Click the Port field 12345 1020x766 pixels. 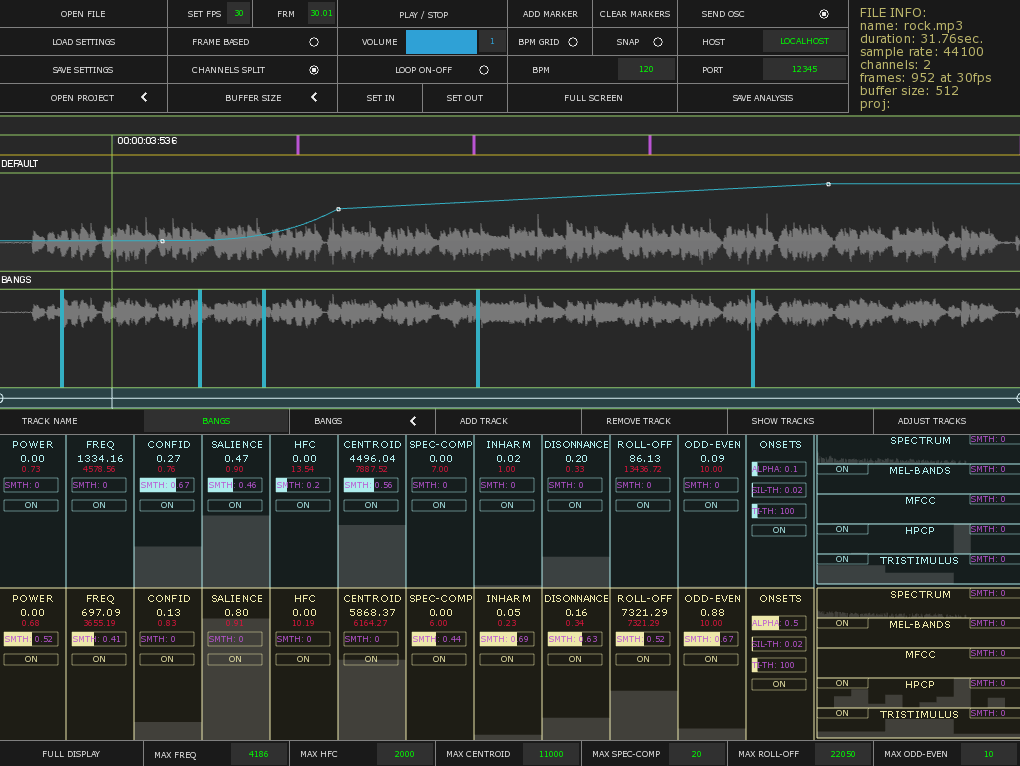tap(805, 69)
